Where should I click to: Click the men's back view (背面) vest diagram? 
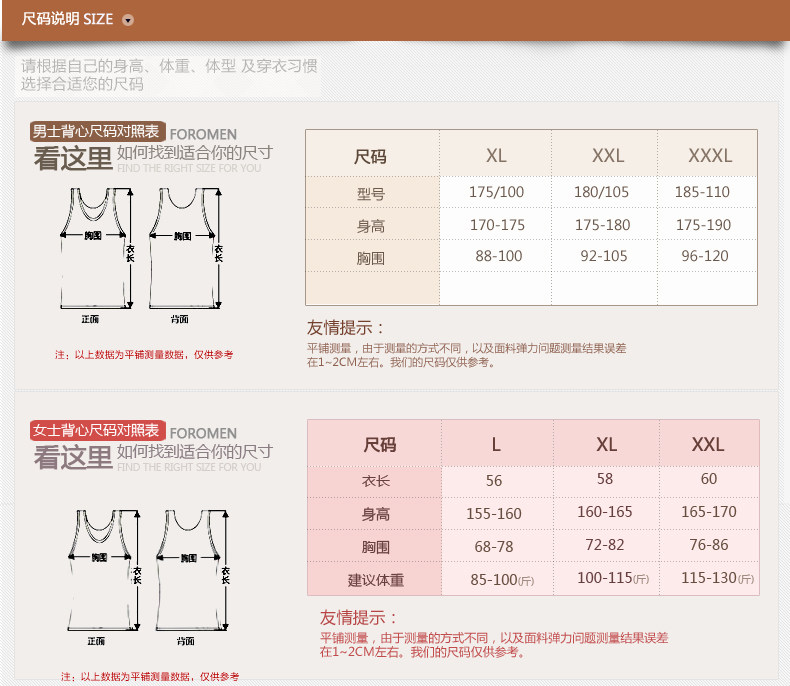[185, 249]
